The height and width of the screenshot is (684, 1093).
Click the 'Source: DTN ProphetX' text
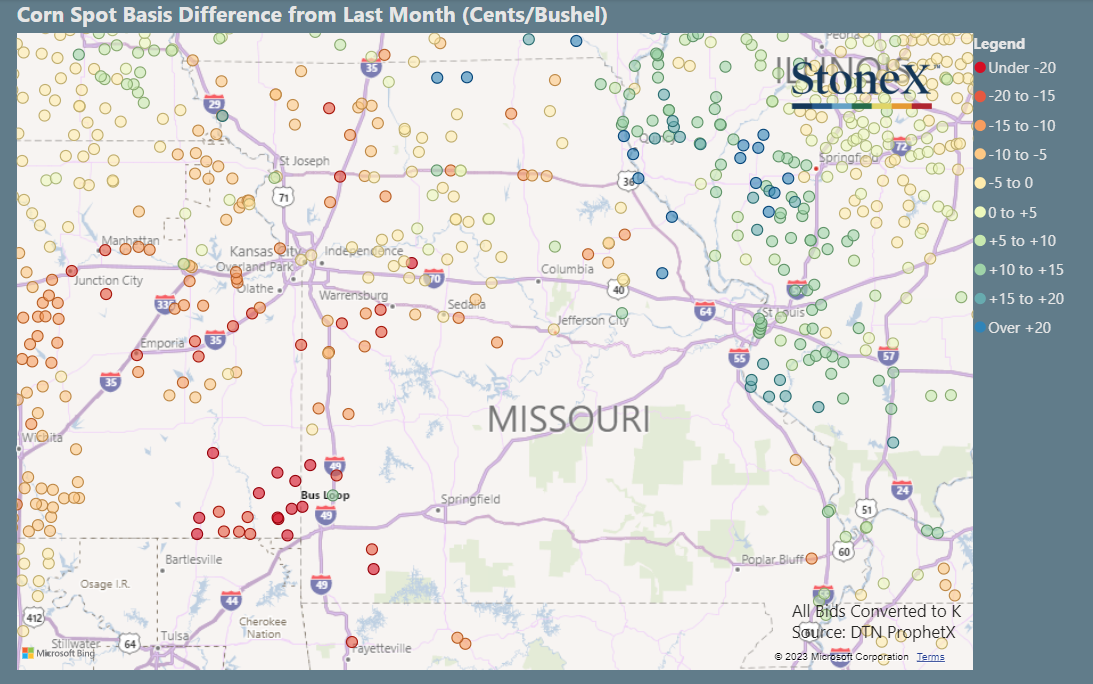[873, 632]
